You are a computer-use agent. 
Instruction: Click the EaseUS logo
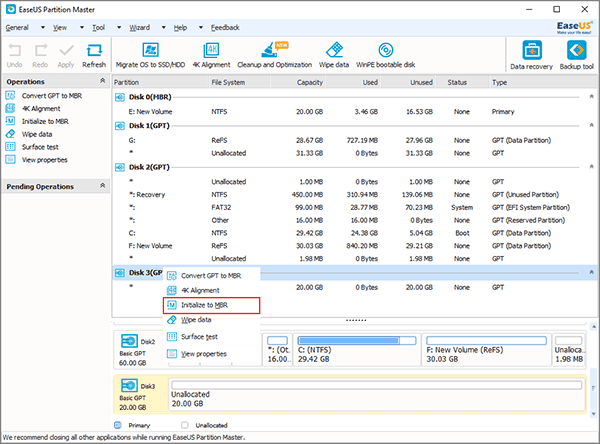coord(574,27)
